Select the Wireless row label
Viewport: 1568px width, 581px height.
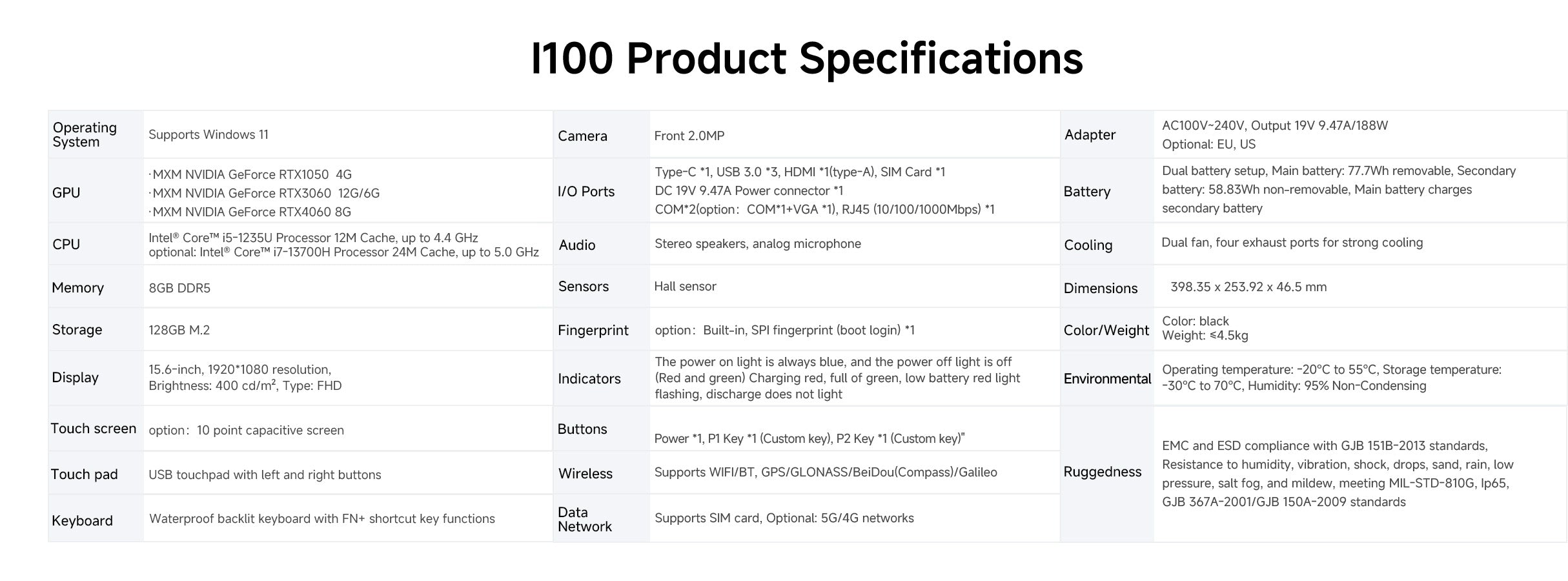(585, 474)
